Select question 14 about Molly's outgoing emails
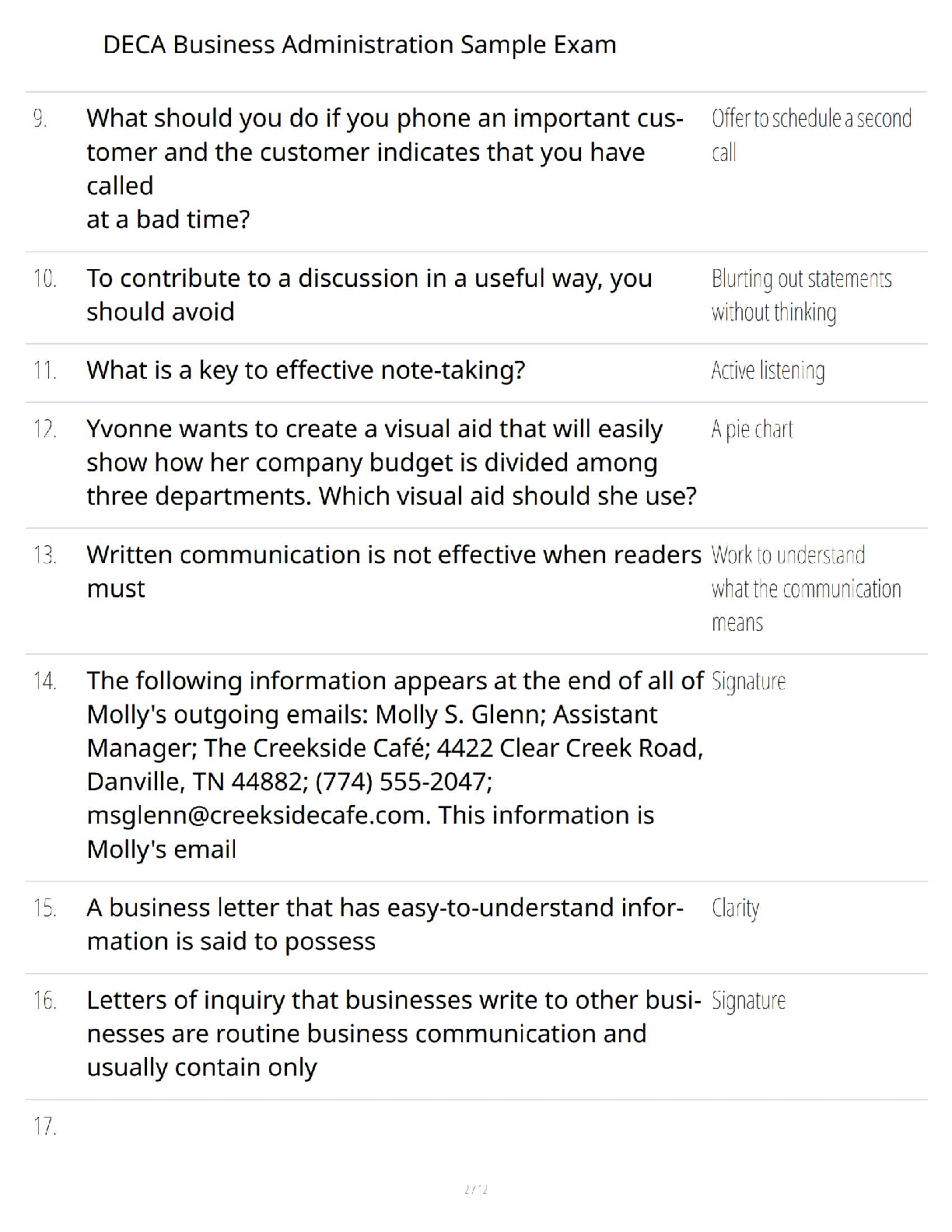Viewport: 952px width, 1232px height. click(x=395, y=765)
